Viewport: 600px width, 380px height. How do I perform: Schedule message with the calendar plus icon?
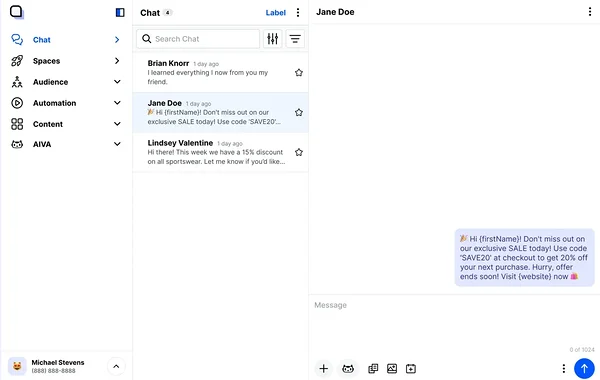(x=411, y=369)
